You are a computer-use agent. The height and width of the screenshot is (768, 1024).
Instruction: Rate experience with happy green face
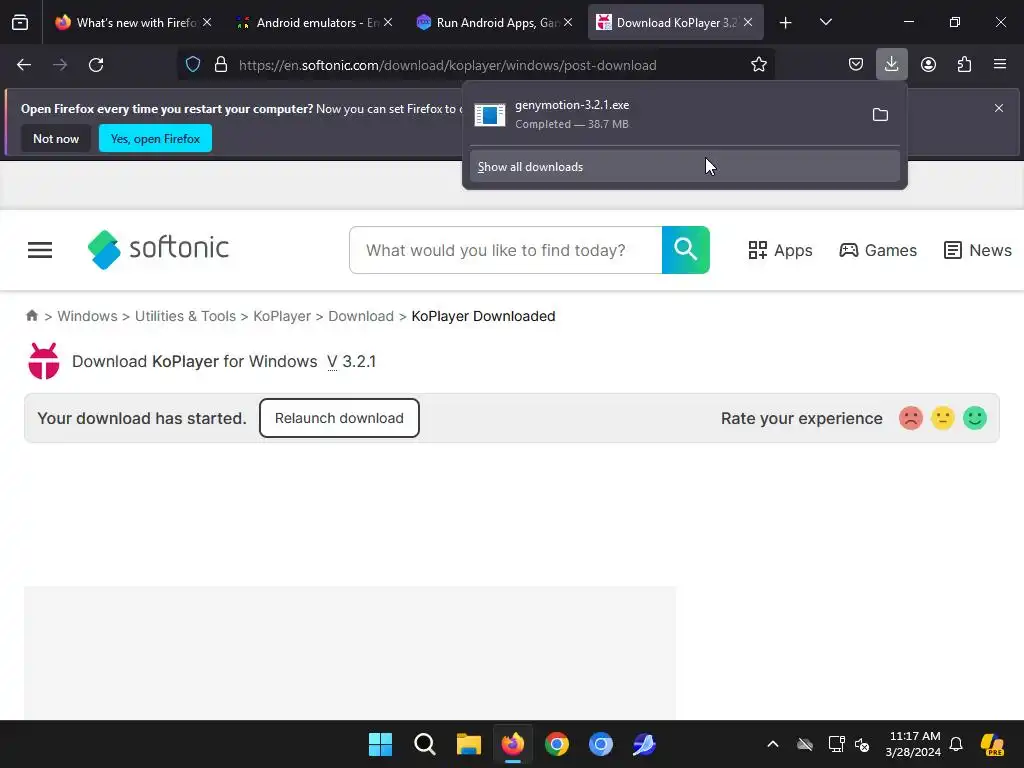click(x=974, y=418)
